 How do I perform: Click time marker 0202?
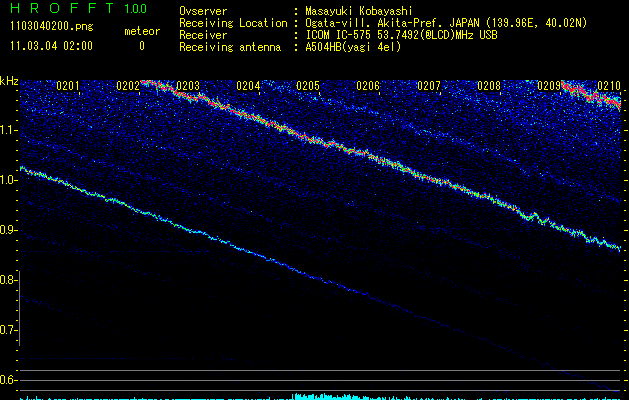click(128, 86)
